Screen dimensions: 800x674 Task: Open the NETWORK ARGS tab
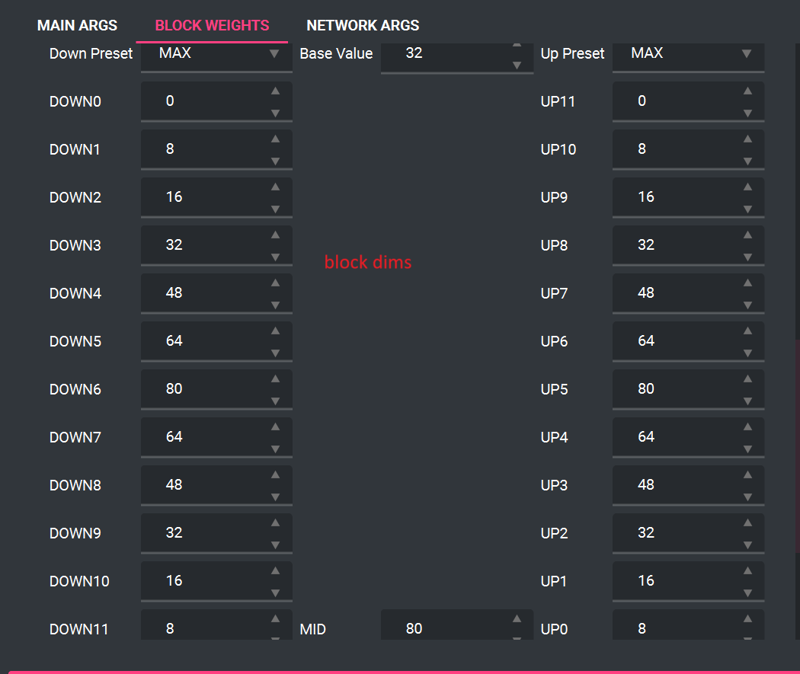point(363,26)
